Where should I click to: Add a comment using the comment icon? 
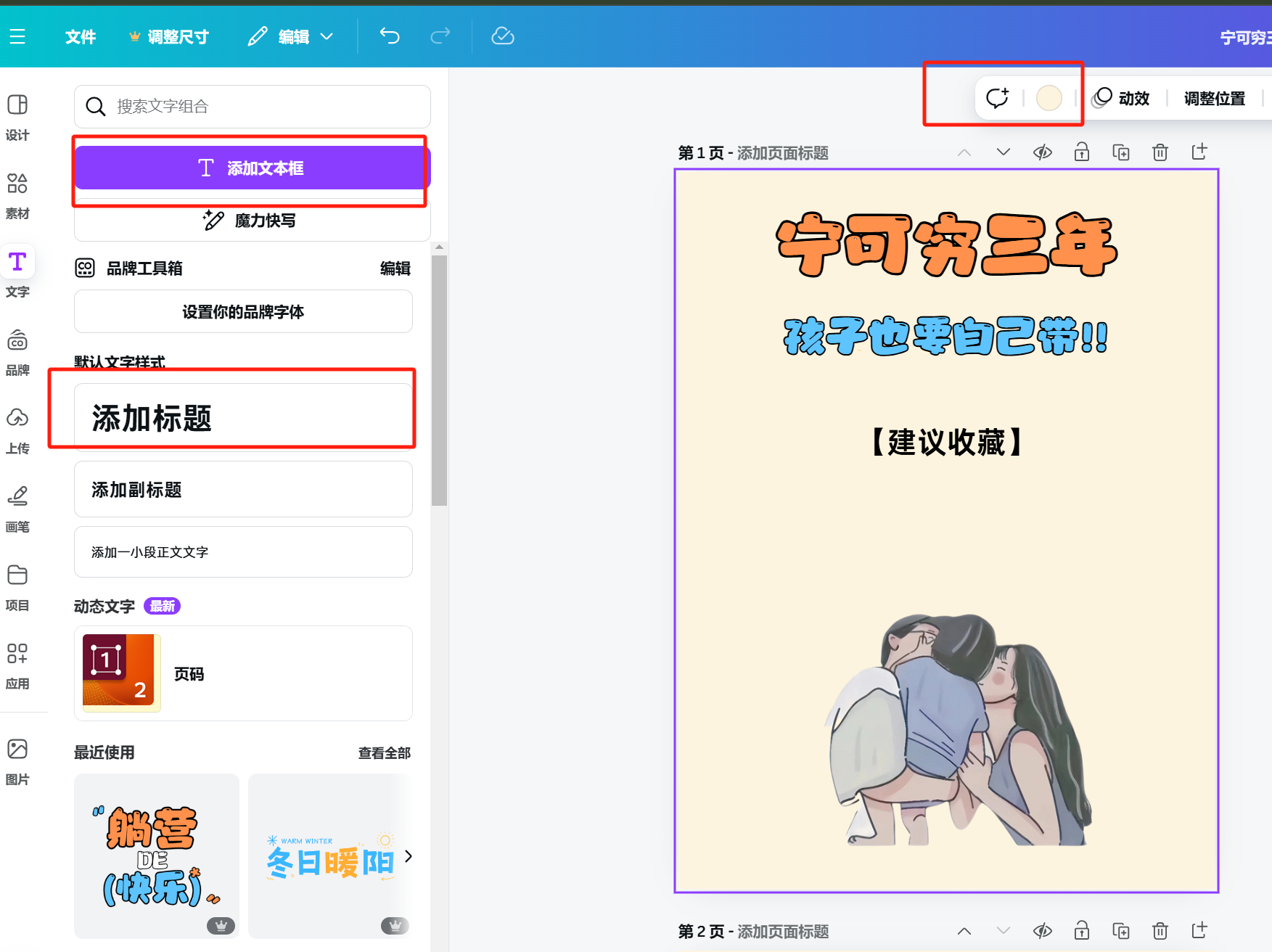[998, 98]
